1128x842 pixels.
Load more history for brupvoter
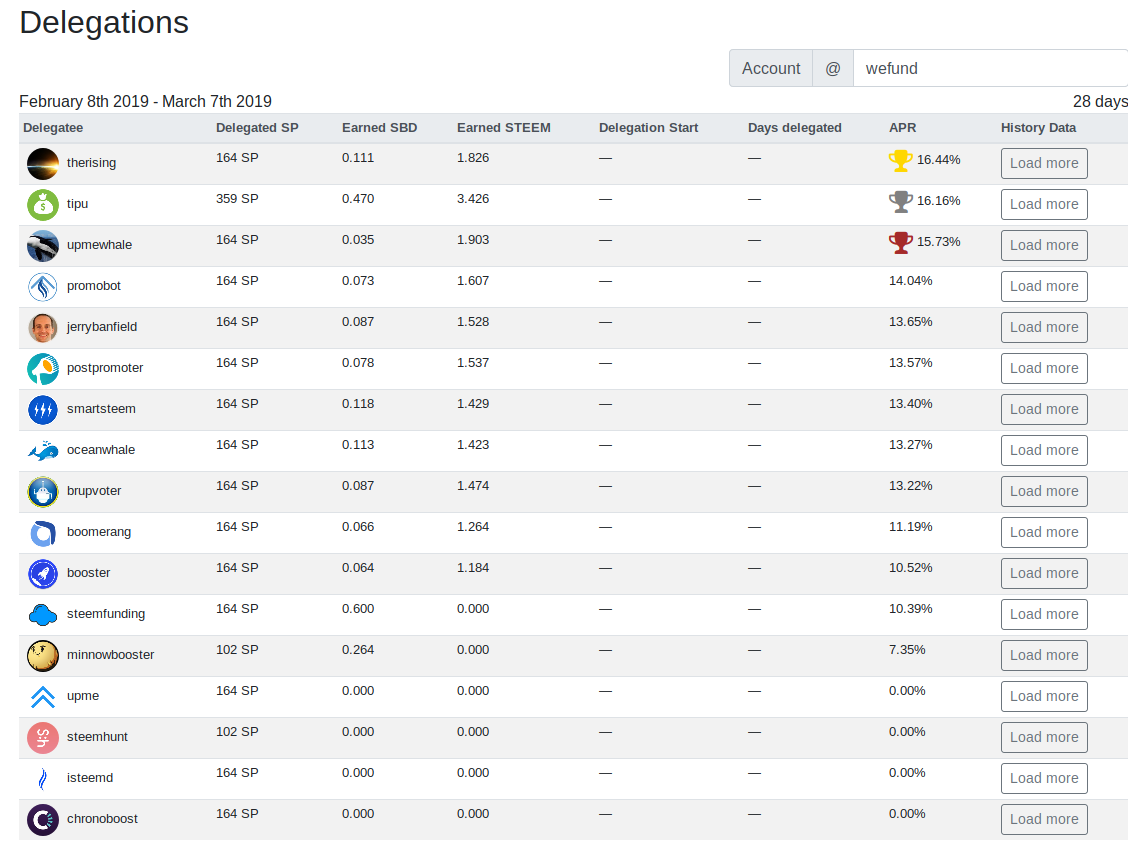(x=1044, y=492)
